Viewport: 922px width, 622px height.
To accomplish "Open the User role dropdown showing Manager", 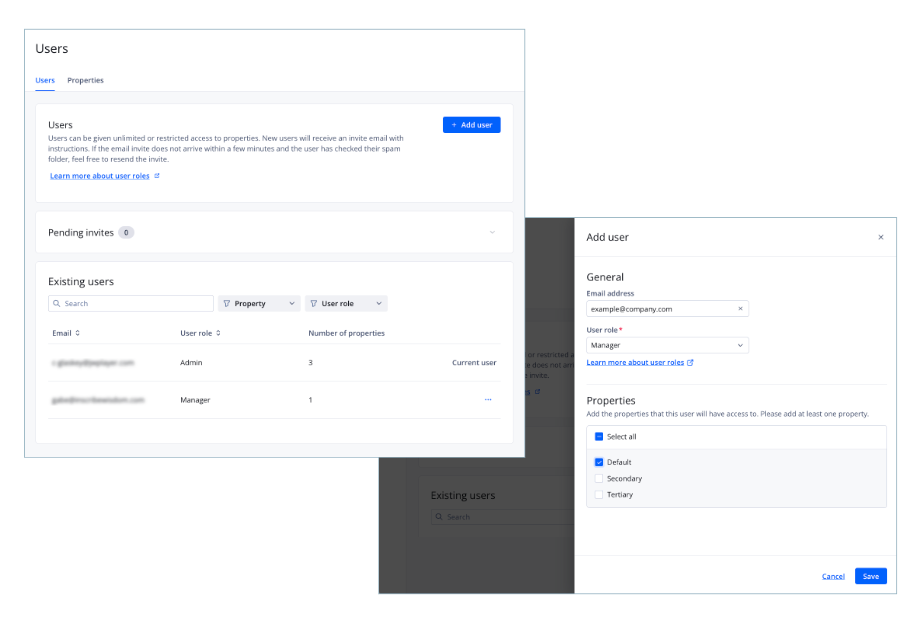I will pos(667,345).
